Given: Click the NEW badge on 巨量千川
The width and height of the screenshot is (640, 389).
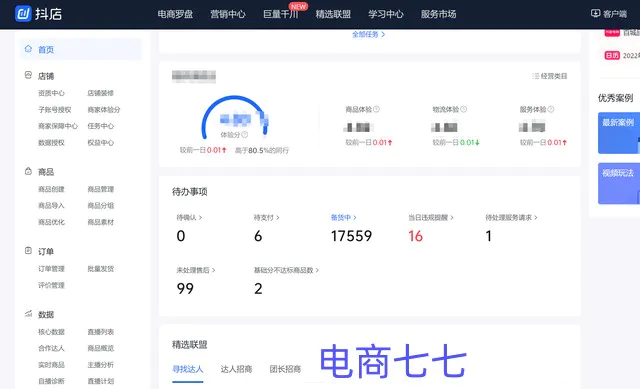Looking at the screenshot, I should 298,7.
